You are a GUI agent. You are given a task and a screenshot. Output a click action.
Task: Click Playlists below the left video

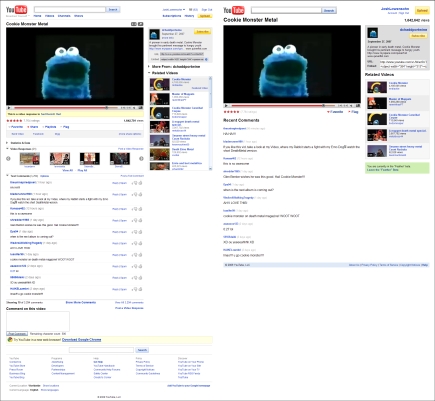click(50, 127)
